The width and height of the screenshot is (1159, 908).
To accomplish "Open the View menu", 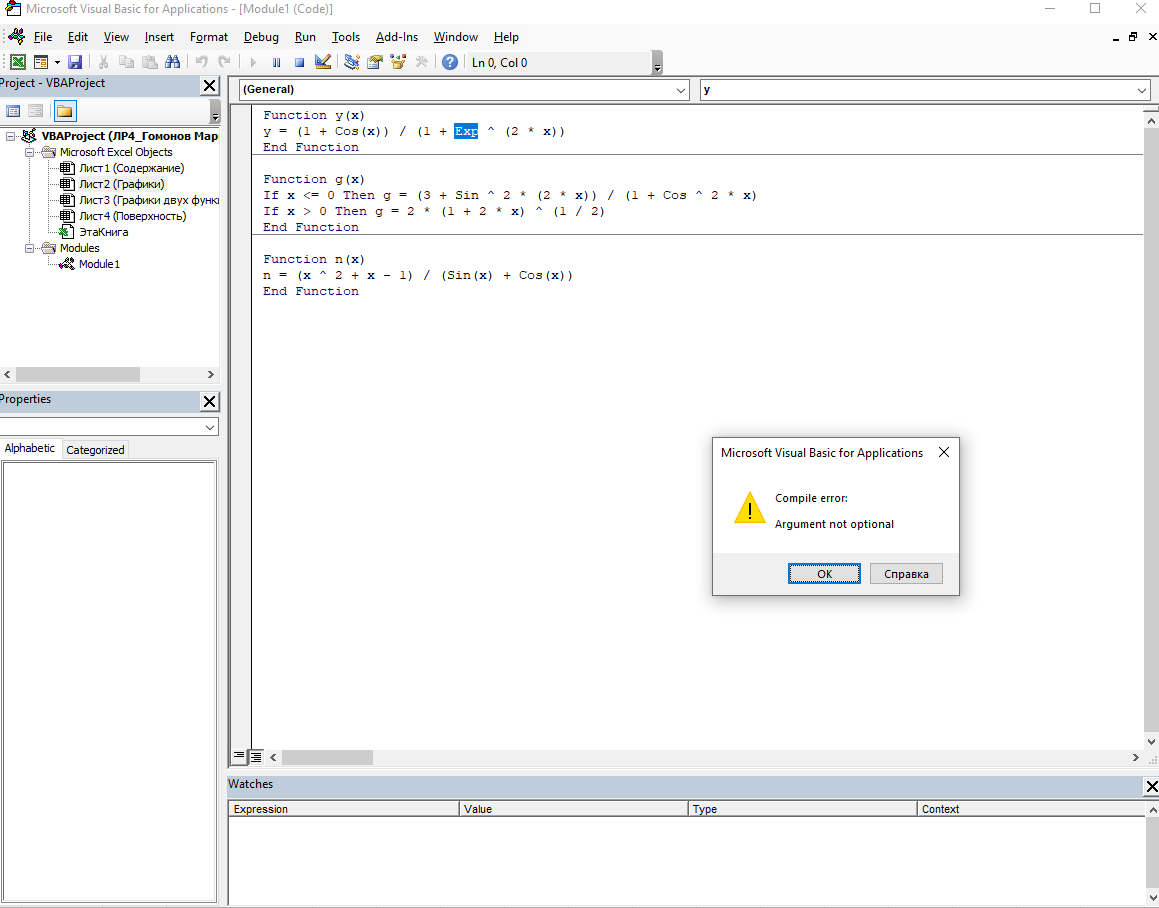I will (x=116, y=37).
